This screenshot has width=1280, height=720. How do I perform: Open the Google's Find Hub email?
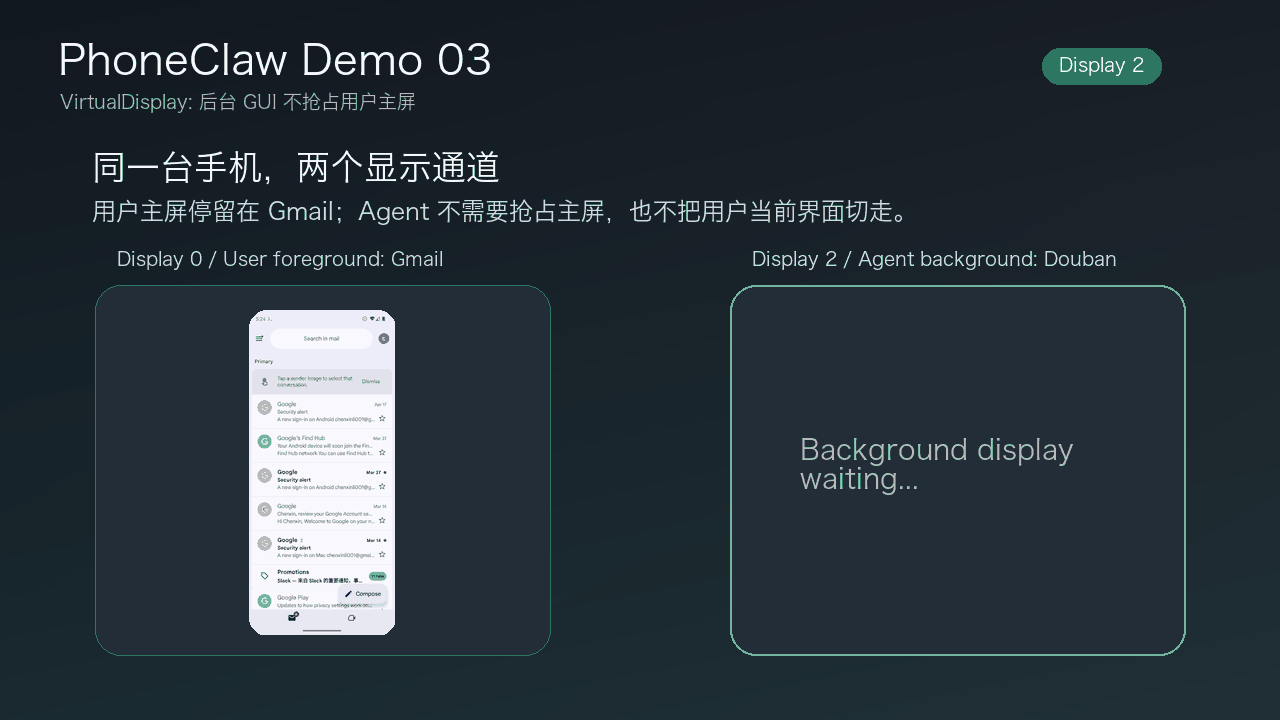tap(322, 445)
